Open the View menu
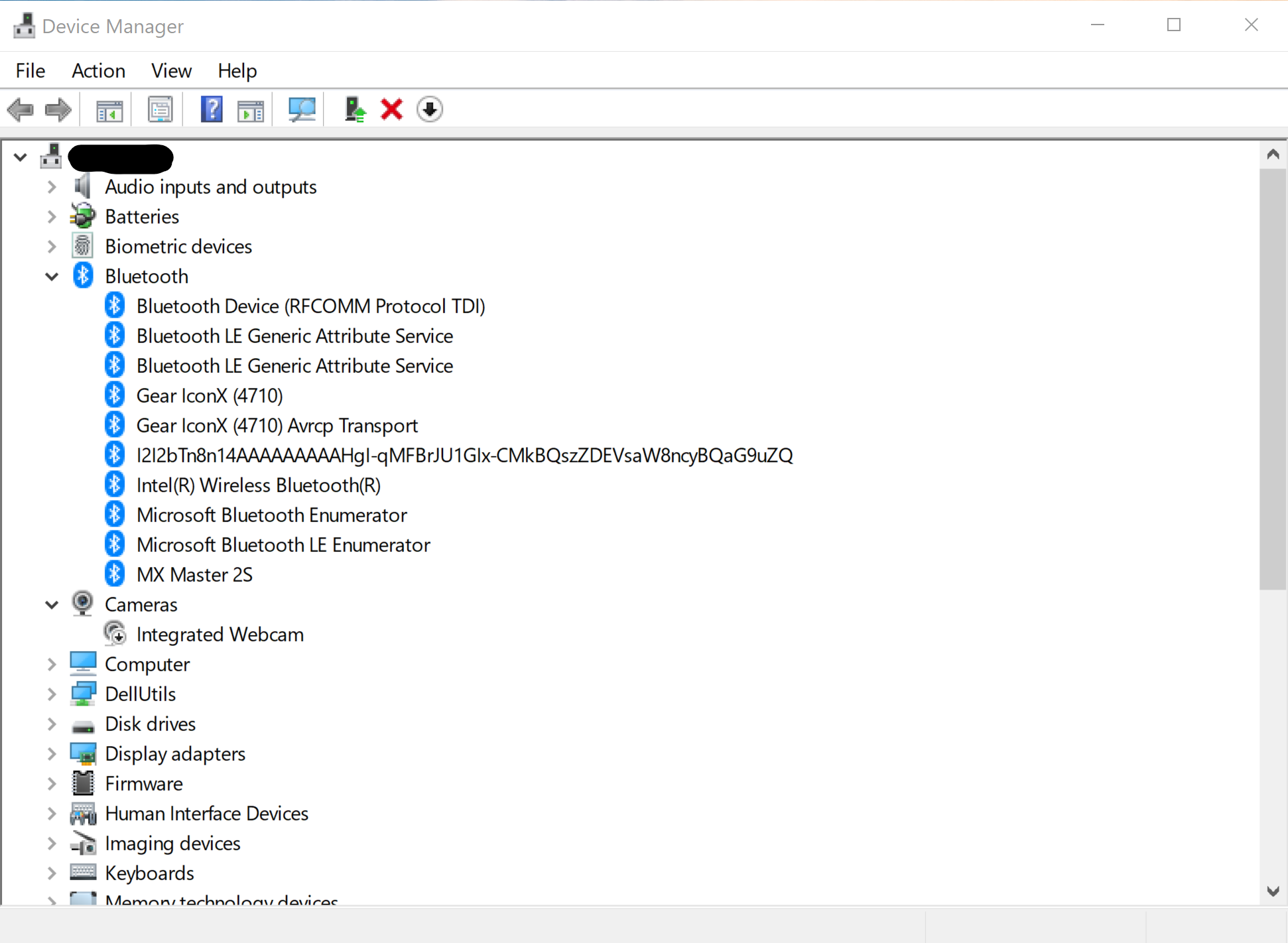The width and height of the screenshot is (1288, 943). tap(171, 70)
